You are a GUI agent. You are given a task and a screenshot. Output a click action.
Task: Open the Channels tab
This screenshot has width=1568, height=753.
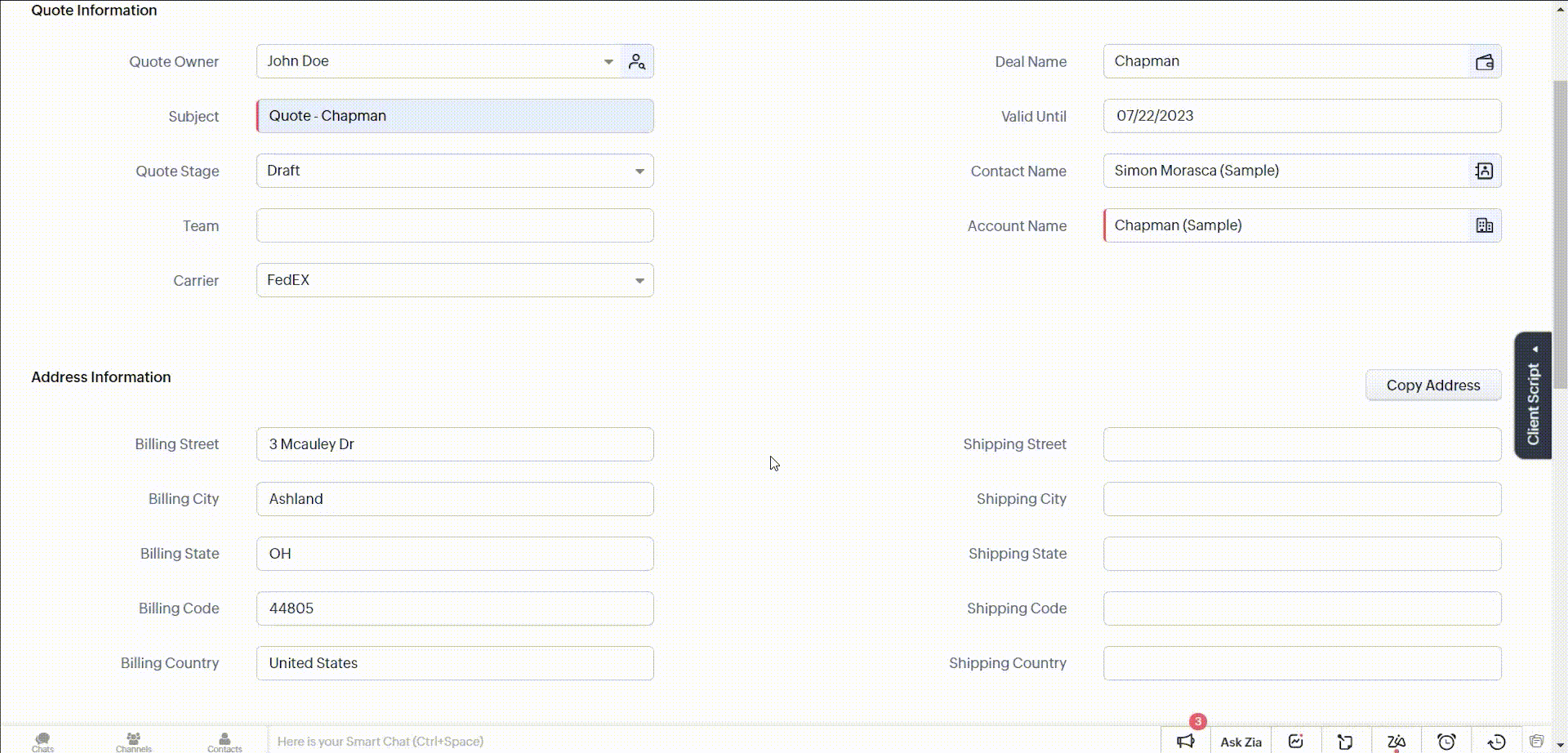coord(133,742)
